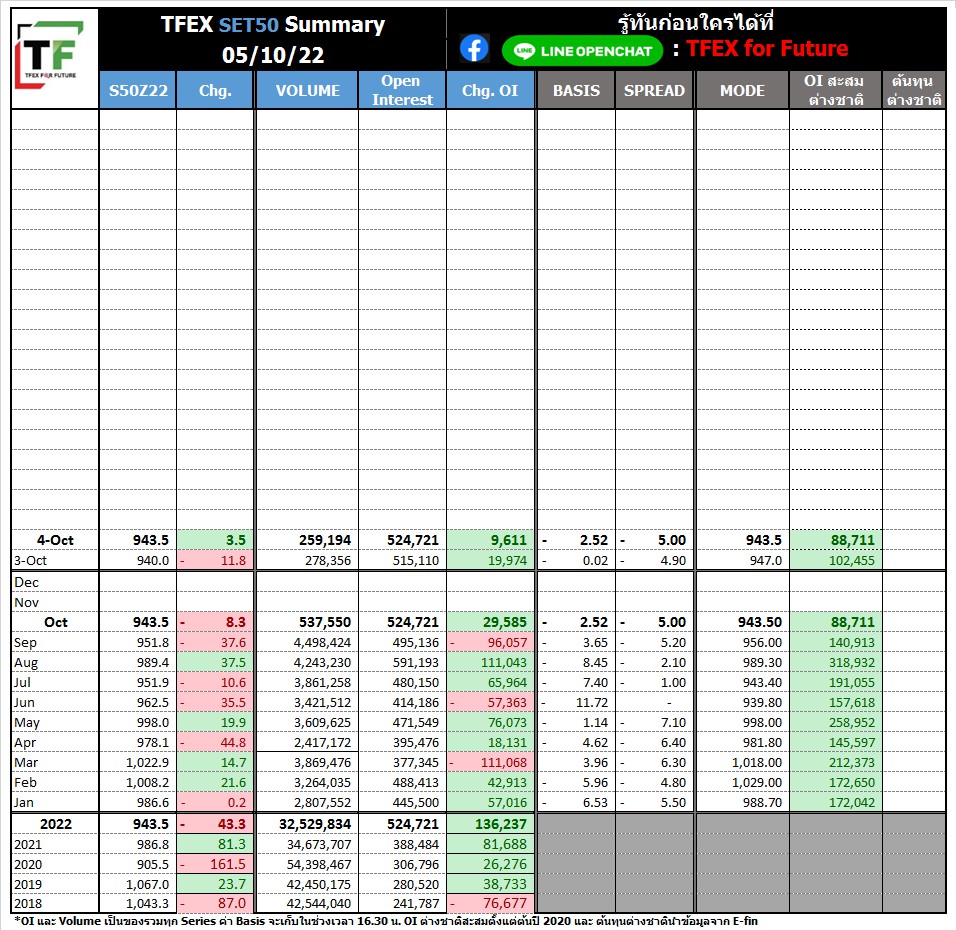Click the 2019 price value 1,067.0

[148, 884]
